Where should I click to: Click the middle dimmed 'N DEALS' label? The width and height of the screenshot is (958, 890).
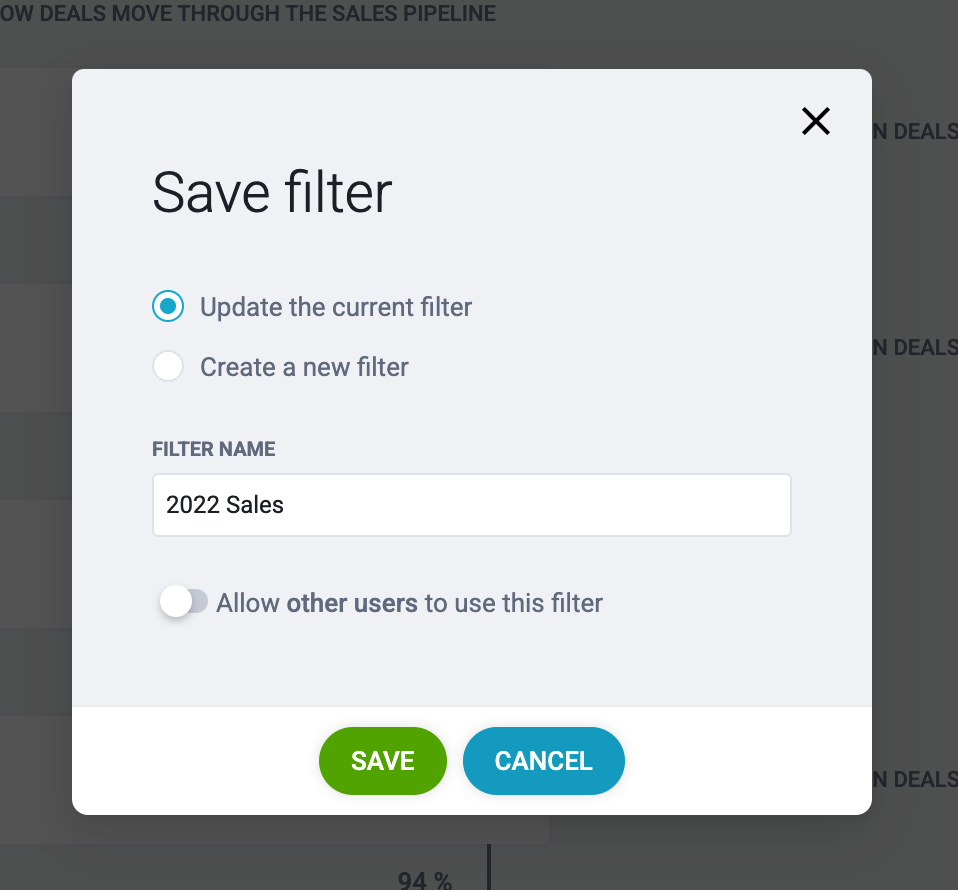tap(915, 347)
